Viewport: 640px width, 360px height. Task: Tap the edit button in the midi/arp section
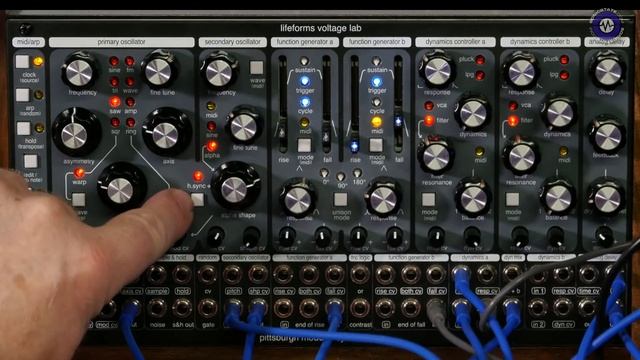(x=31, y=161)
